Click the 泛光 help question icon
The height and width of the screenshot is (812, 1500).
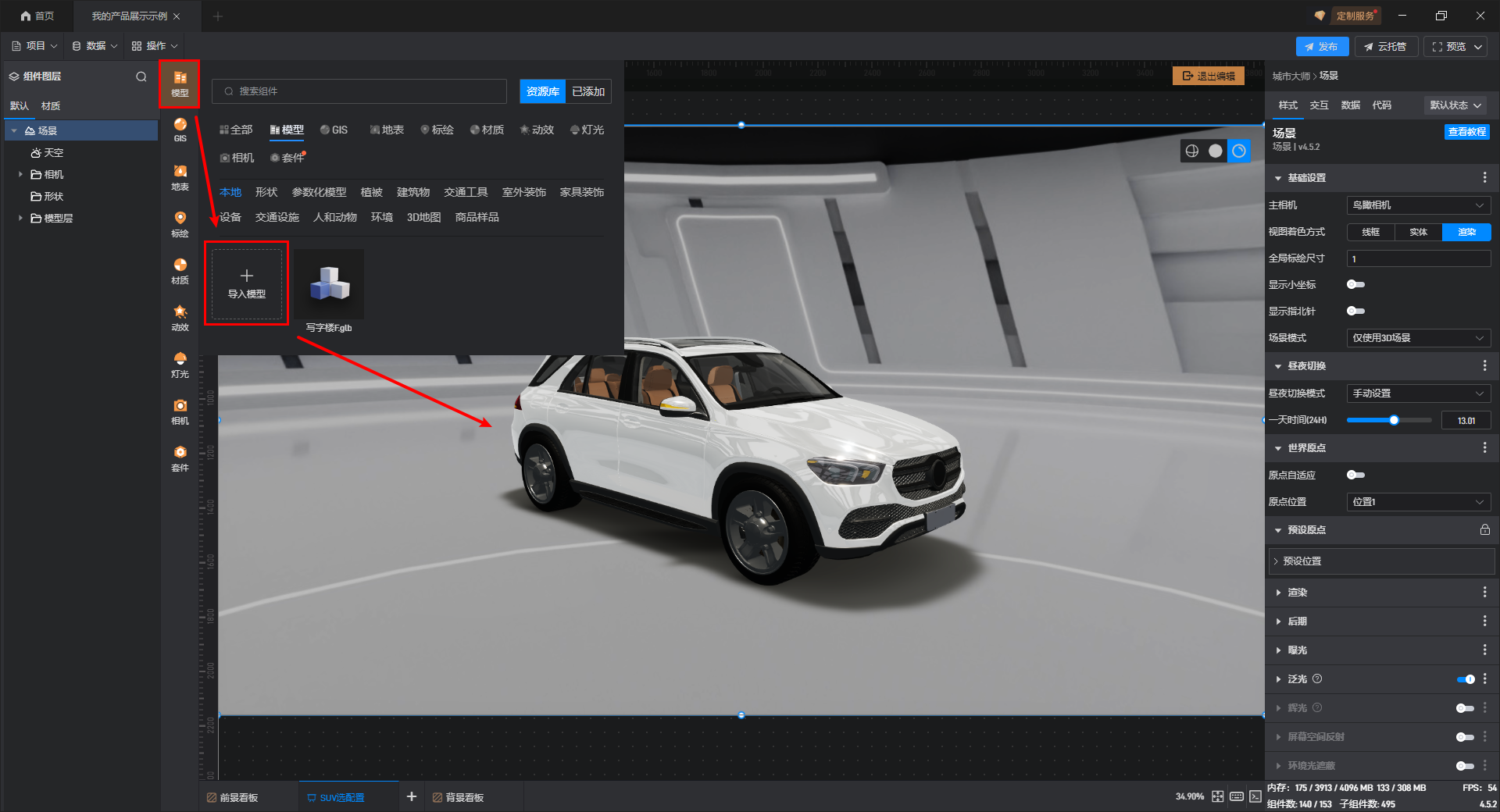point(1317,678)
